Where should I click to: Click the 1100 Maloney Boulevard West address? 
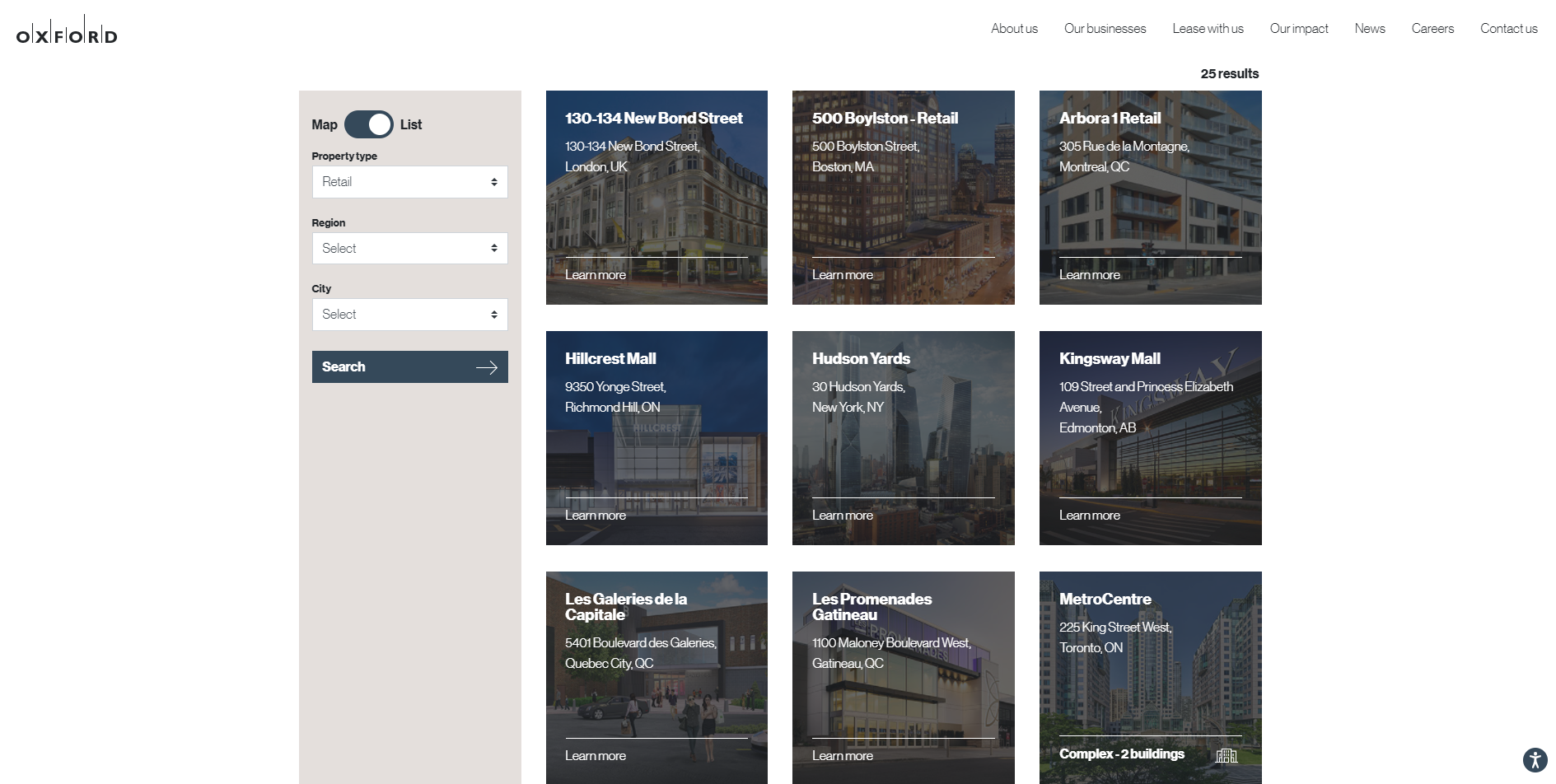point(891,653)
